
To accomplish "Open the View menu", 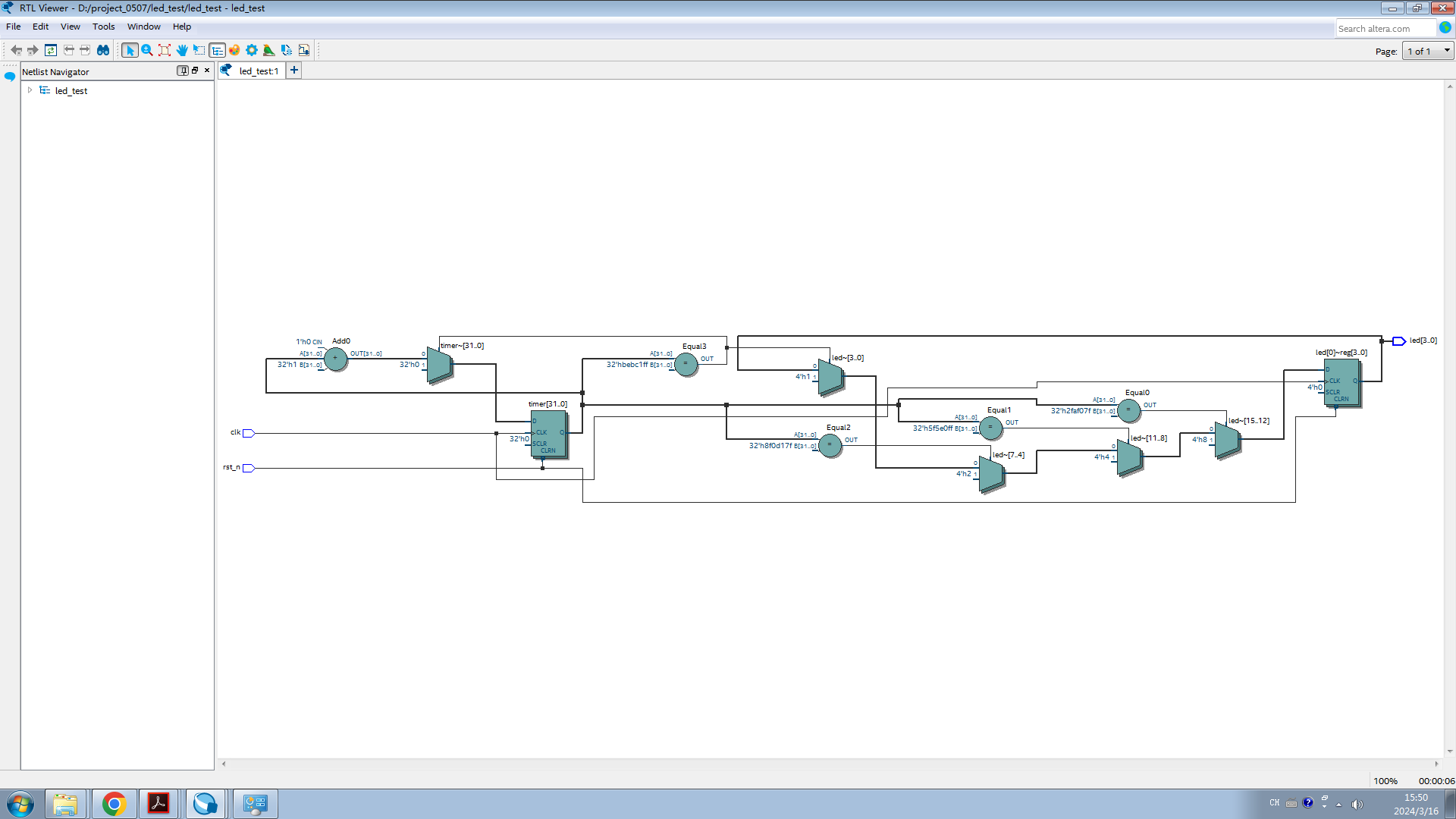I will pyautogui.click(x=71, y=27).
